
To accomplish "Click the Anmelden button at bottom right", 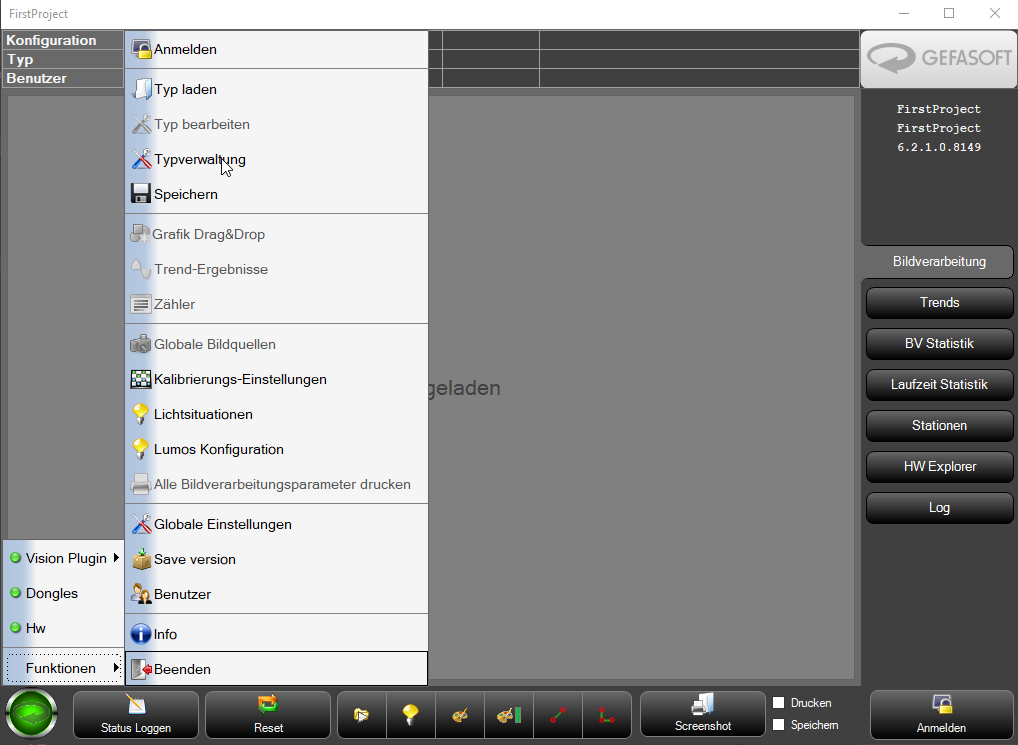I will point(941,714).
